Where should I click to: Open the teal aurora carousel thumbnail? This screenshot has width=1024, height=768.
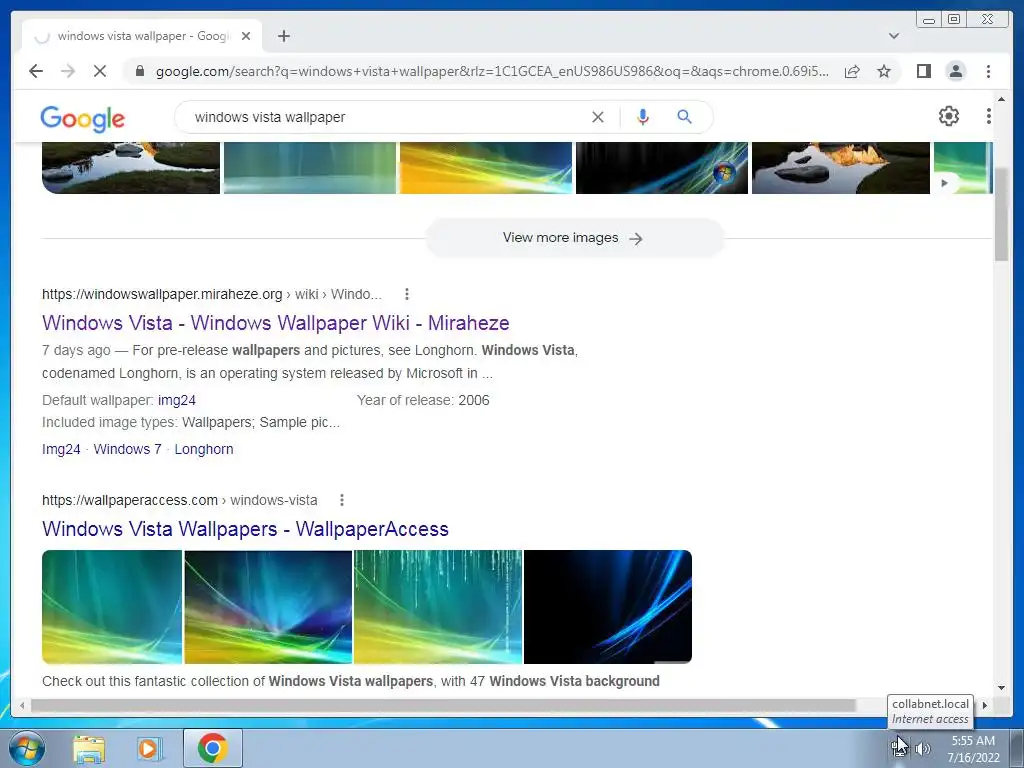pyautogui.click(x=310, y=167)
